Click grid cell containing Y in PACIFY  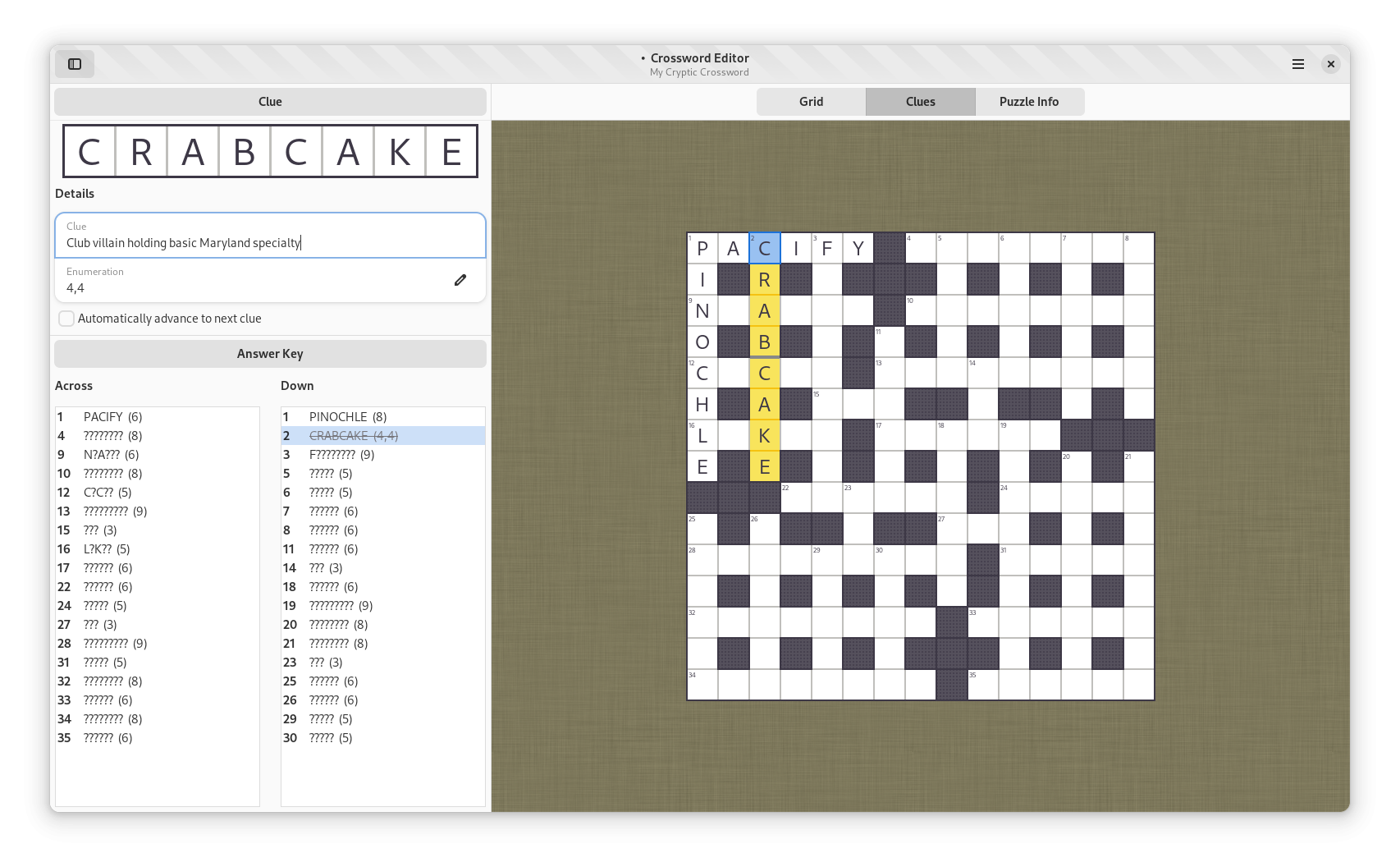pyautogui.click(x=858, y=249)
